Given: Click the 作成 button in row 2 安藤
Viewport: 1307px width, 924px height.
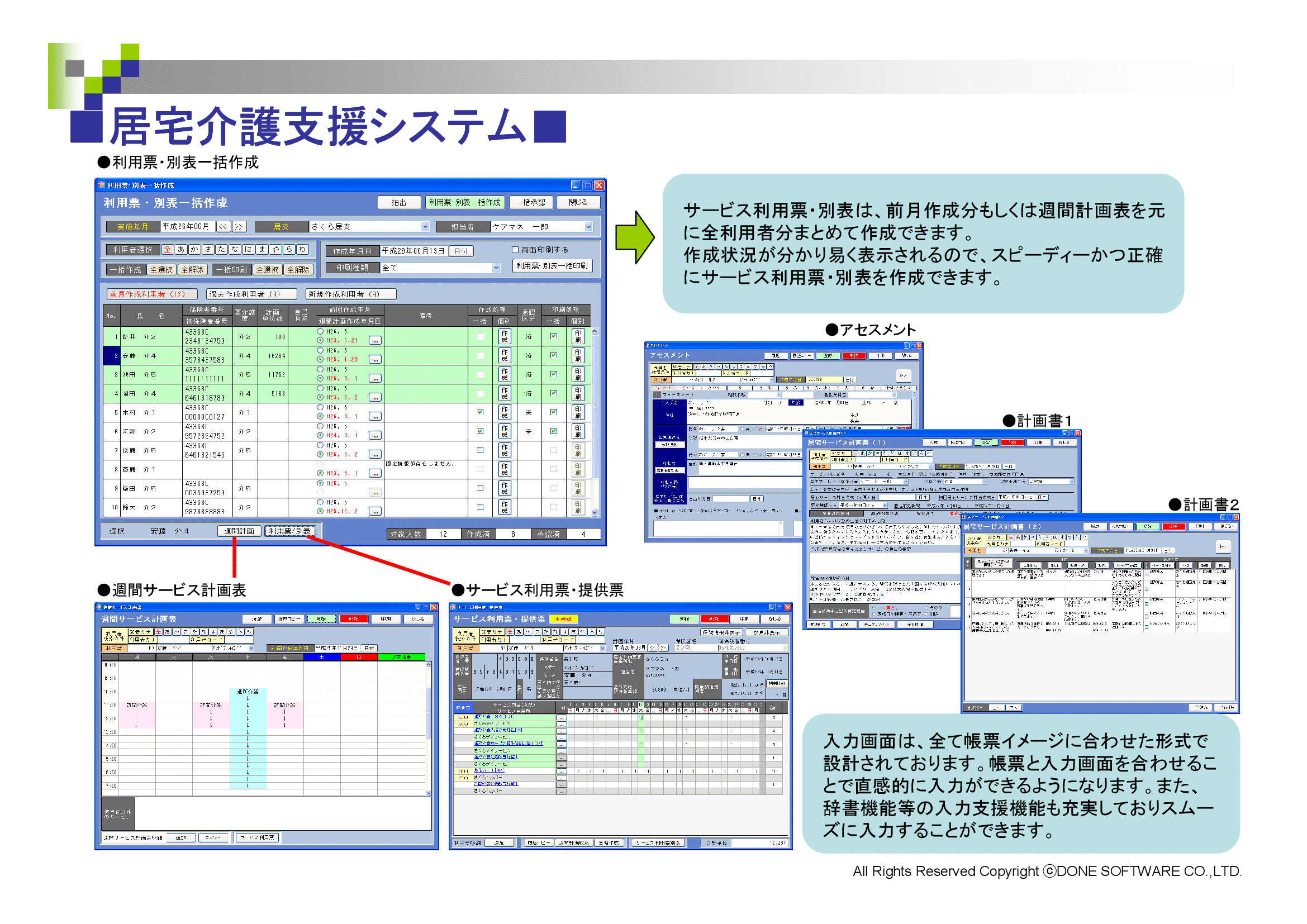Looking at the screenshot, I should [505, 356].
